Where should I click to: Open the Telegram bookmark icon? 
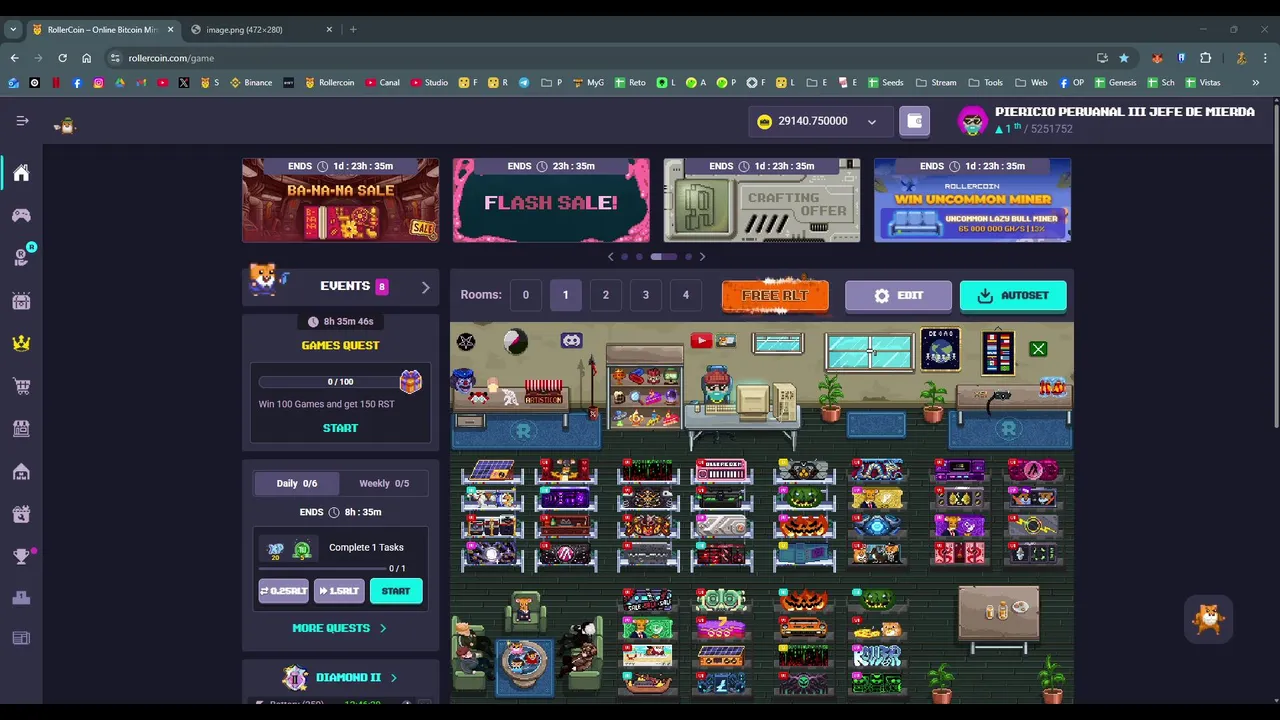[523, 83]
